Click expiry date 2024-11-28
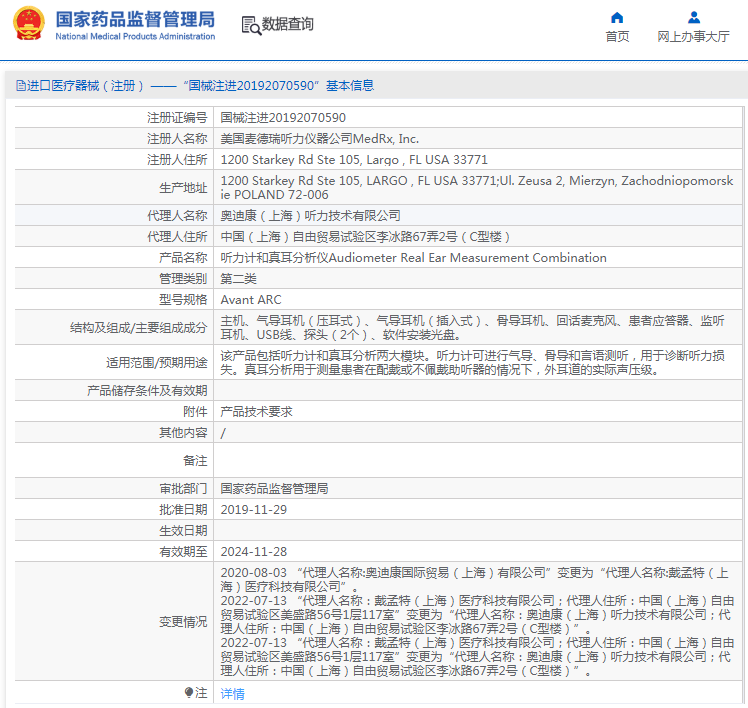This screenshot has width=748, height=708. click(254, 552)
